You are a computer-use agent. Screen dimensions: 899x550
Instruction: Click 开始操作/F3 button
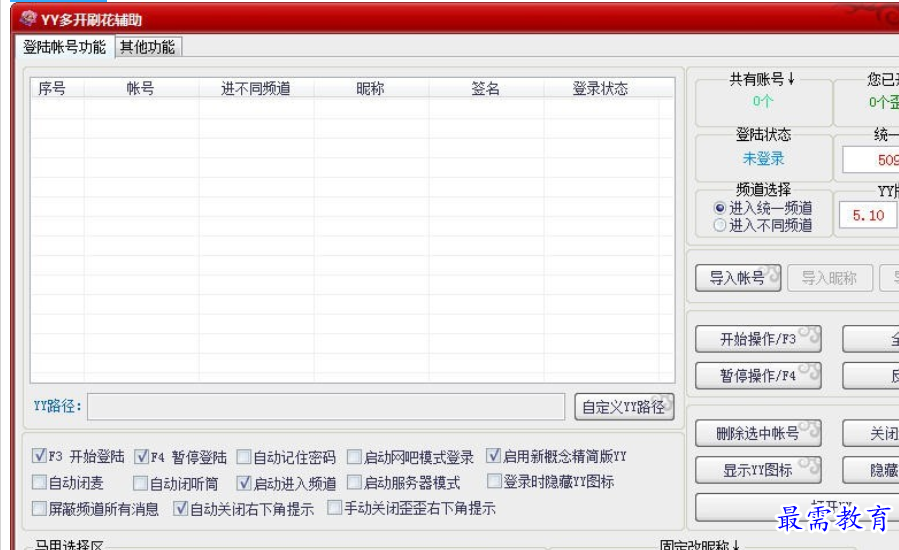(x=758, y=339)
